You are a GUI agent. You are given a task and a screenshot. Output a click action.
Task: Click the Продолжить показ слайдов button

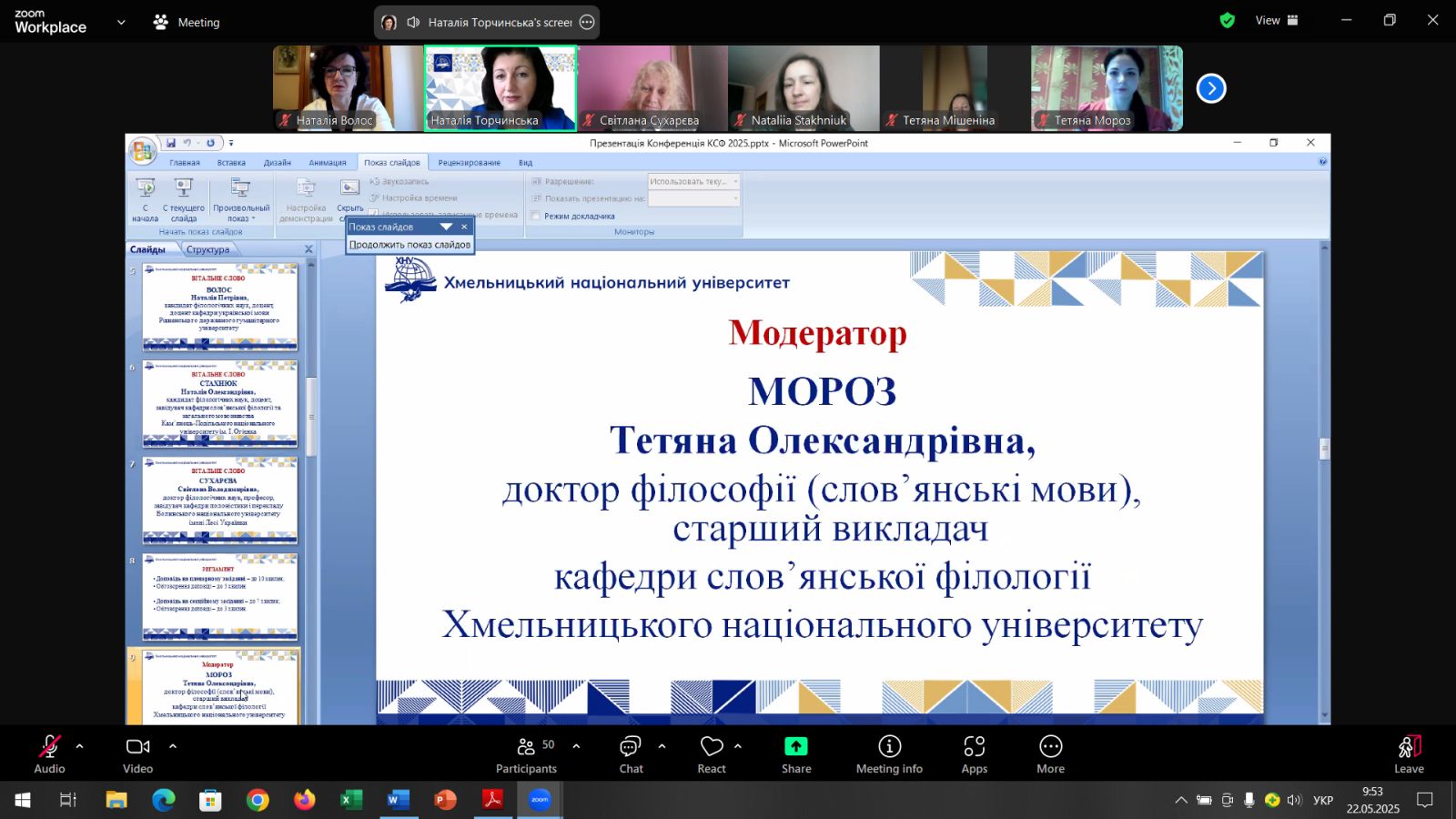[x=409, y=245]
